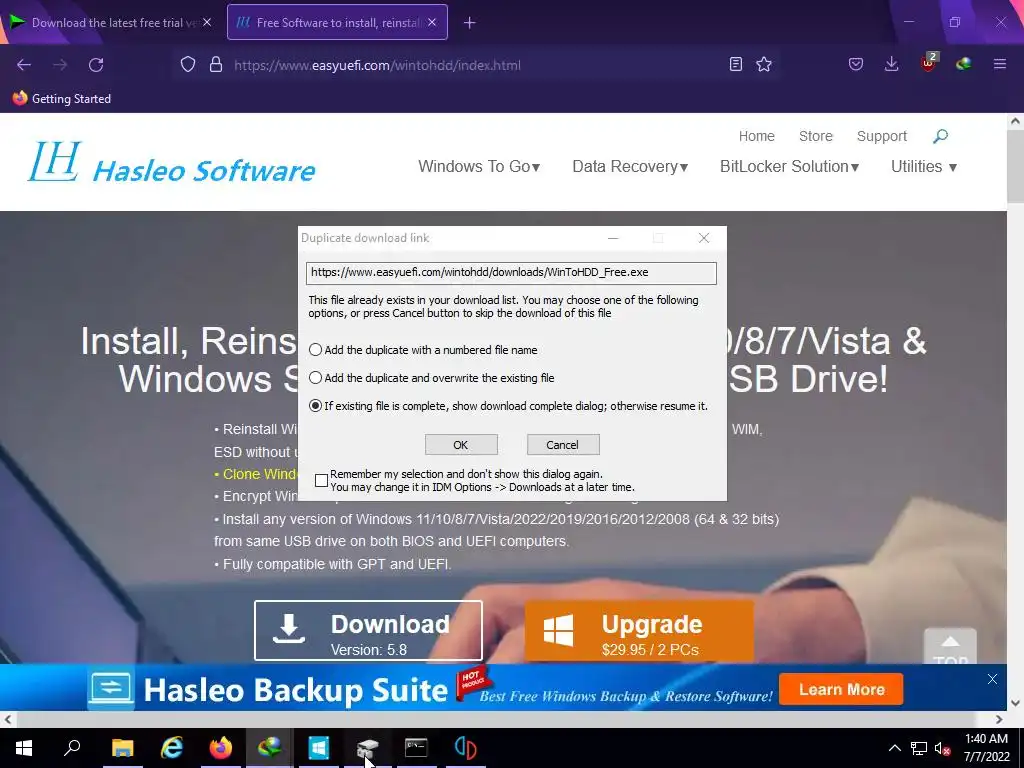This screenshot has height=768, width=1024.
Task: Open new tab with plus icon
Action: click(x=470, y=23)
